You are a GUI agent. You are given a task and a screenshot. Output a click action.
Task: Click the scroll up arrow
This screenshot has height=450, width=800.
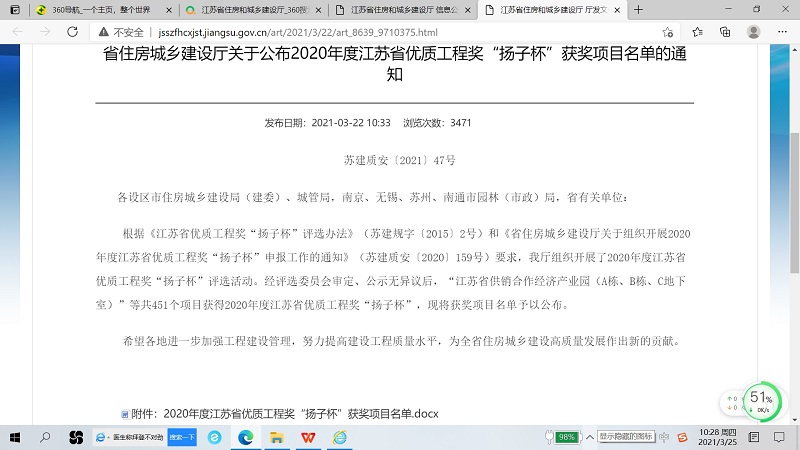tap(794, 50)
